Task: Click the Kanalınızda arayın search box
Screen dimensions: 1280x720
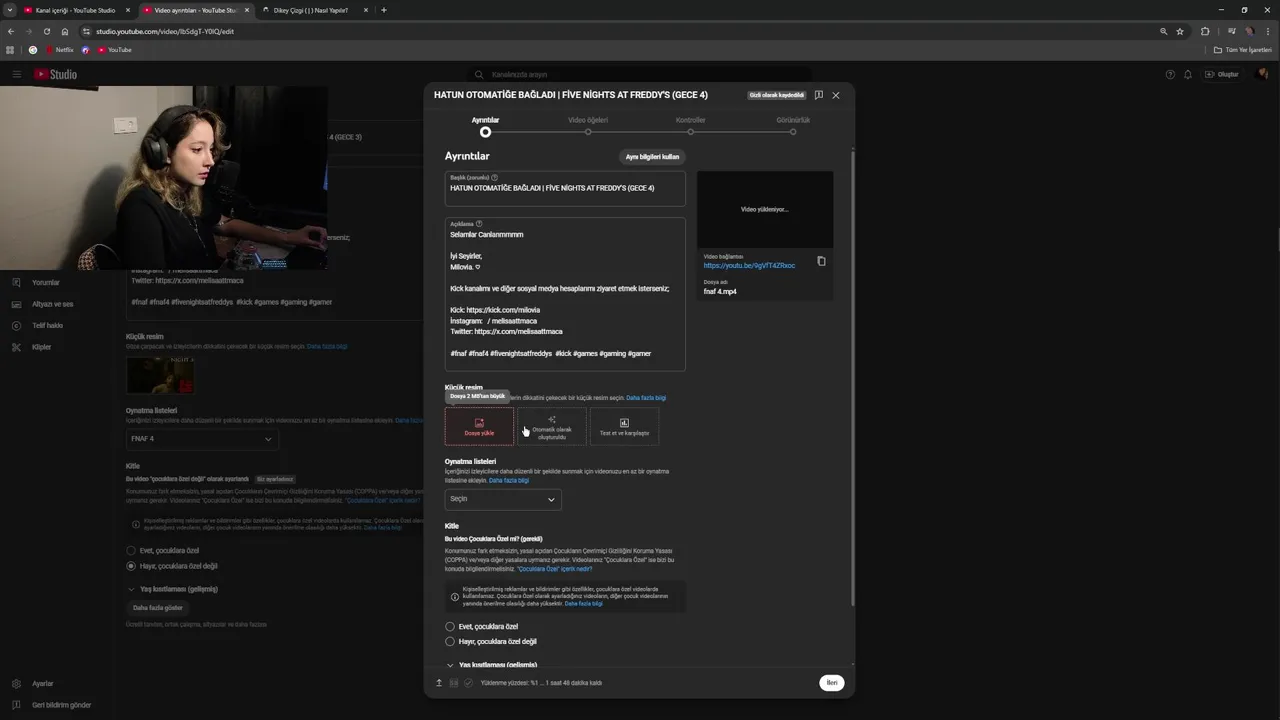Action: (x=640, y=74)
